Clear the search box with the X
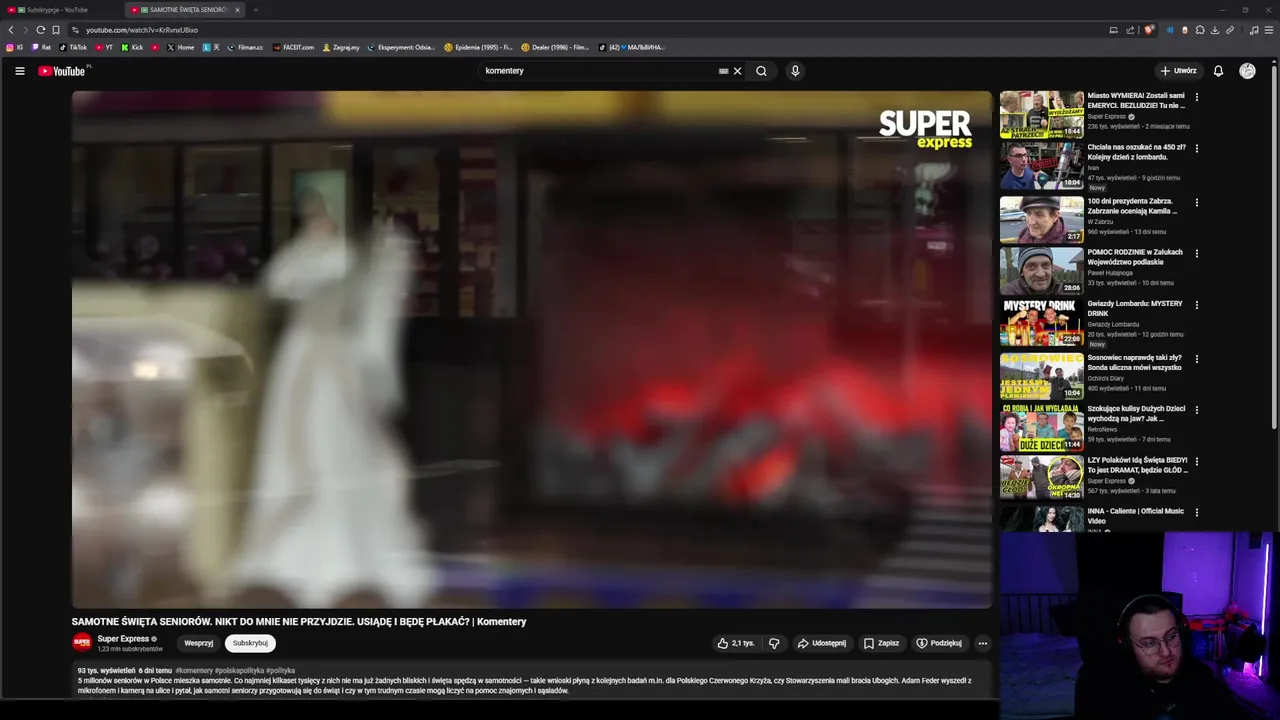This screenshot has width=1280, height=720. coord(738,71)
